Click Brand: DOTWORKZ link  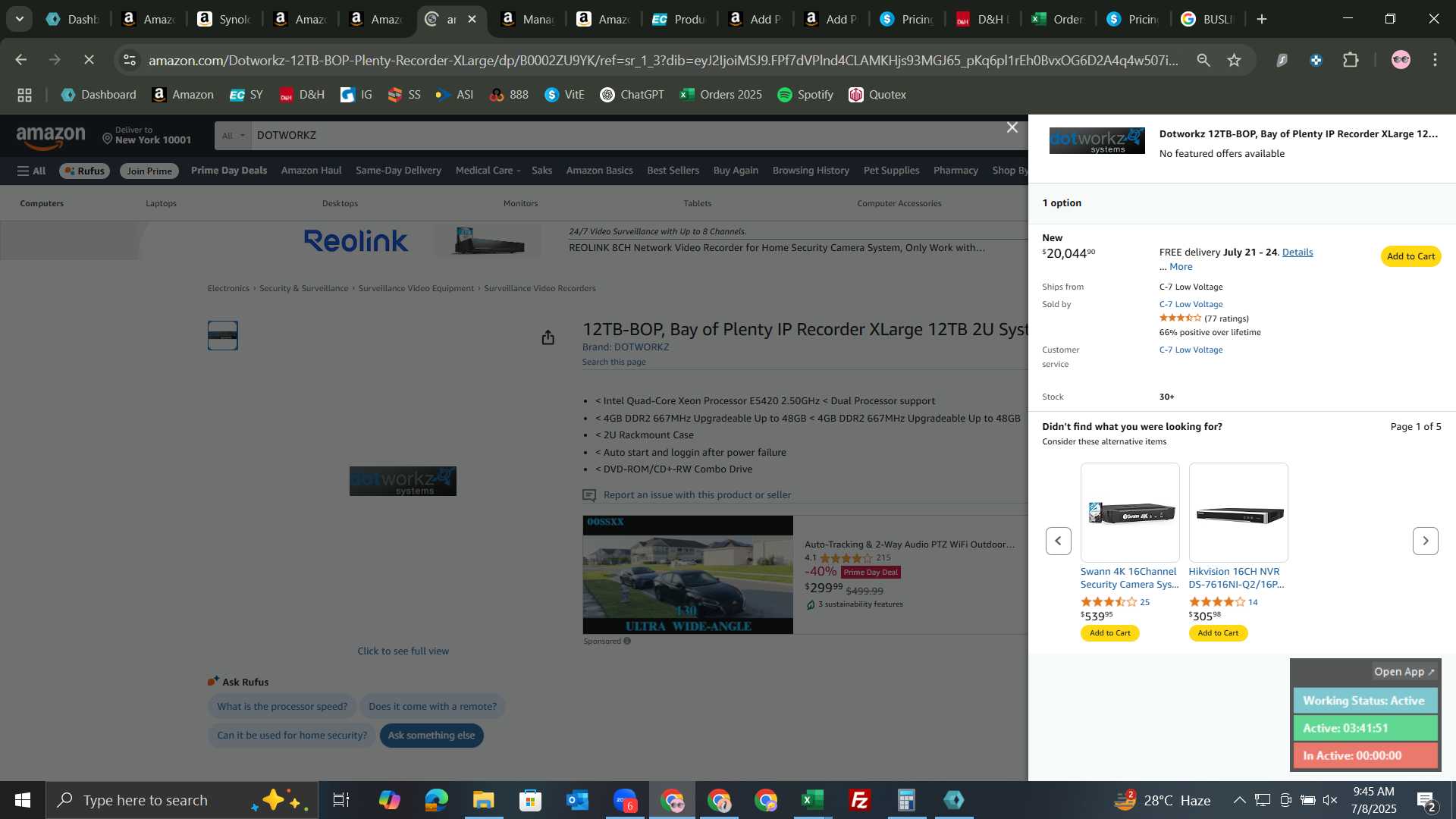[625, 347]
